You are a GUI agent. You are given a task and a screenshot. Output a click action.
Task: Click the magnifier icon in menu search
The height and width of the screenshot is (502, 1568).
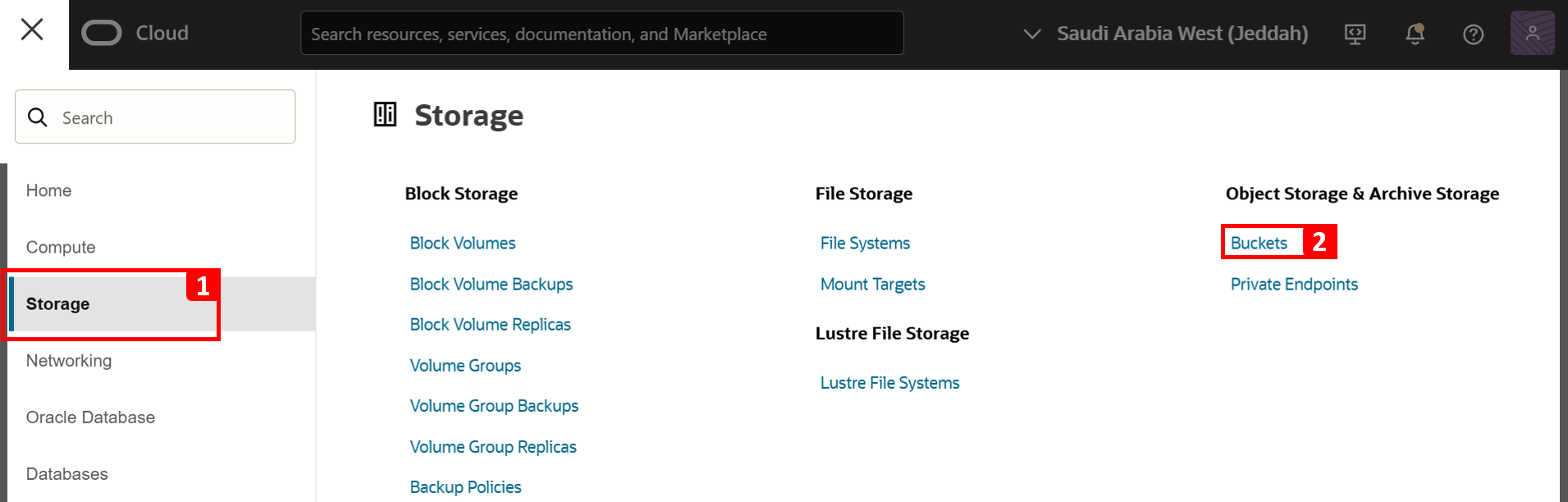coord(38,117)
